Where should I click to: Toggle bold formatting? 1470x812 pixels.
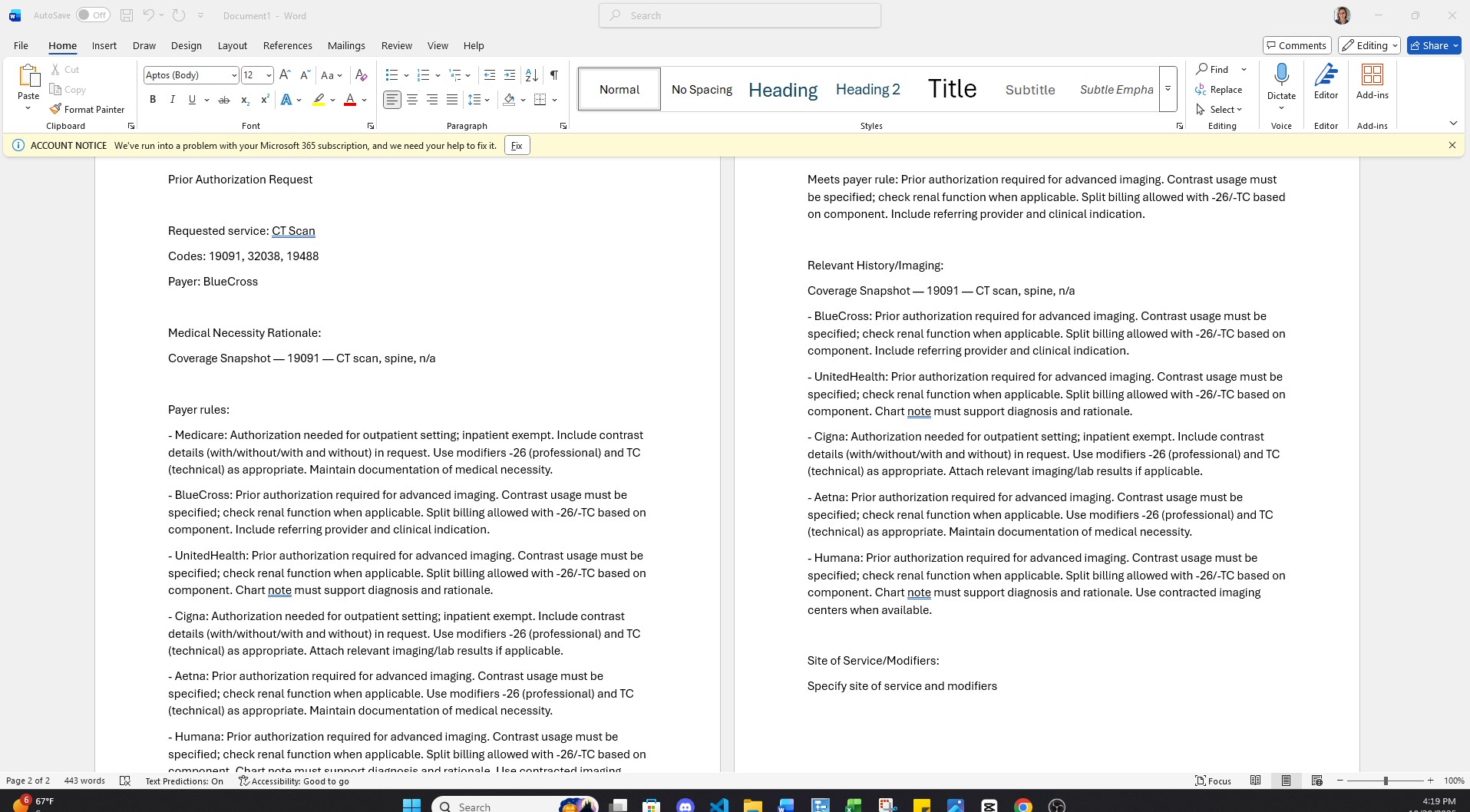(153, 100)
